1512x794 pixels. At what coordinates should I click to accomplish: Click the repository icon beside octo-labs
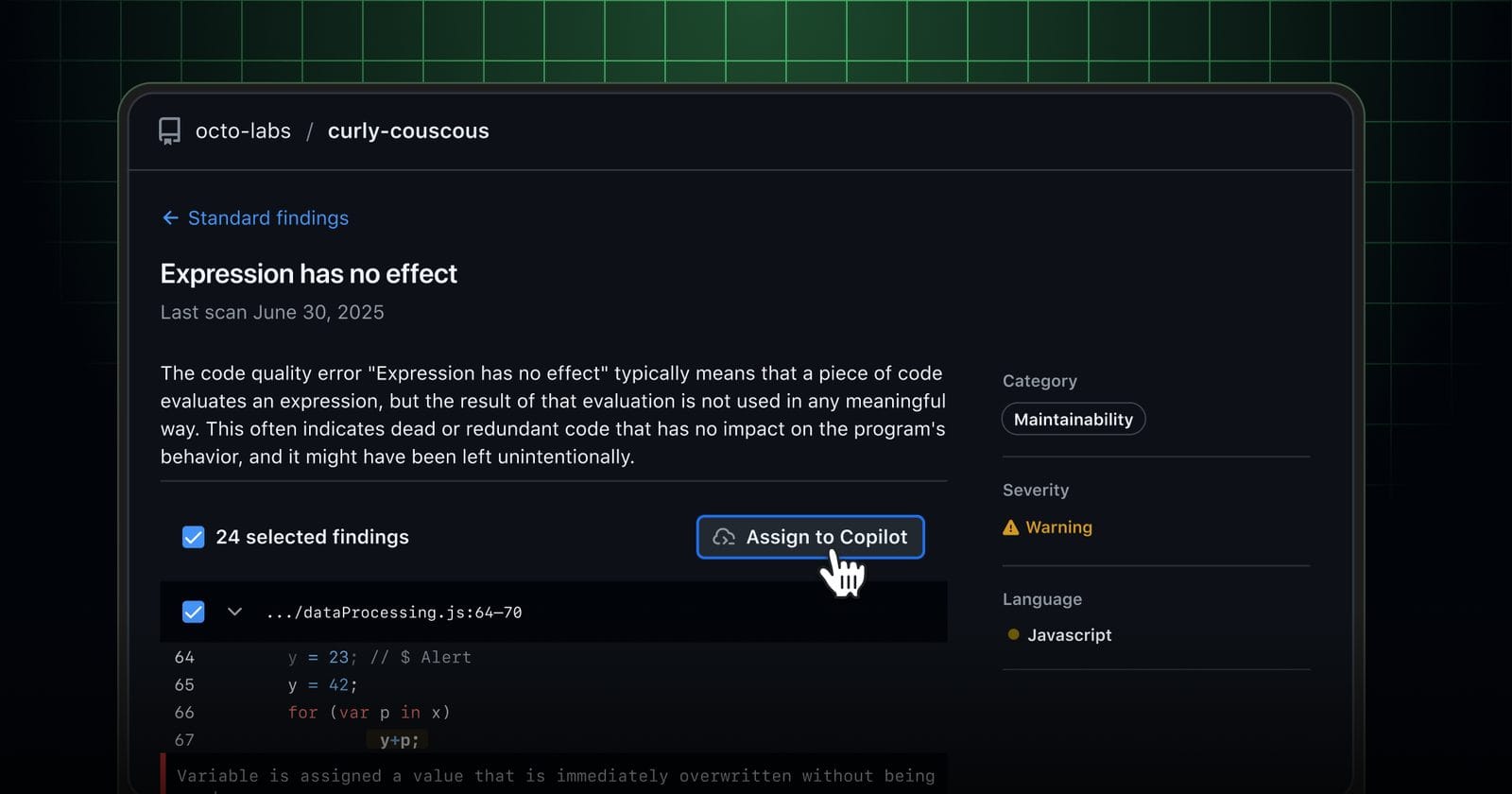(x=169, y=131)
